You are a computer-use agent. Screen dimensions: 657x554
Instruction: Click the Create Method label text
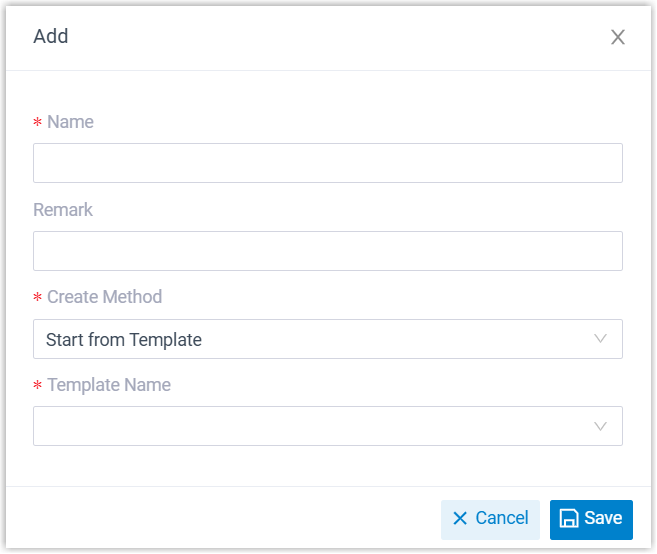point(104,297)
